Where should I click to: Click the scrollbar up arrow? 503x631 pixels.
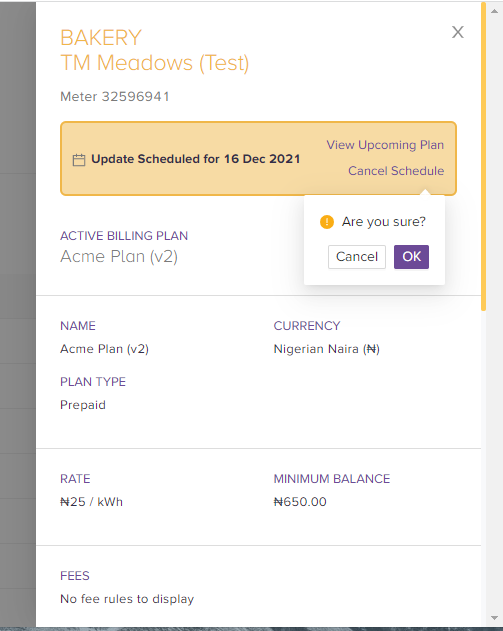(495, 11)
